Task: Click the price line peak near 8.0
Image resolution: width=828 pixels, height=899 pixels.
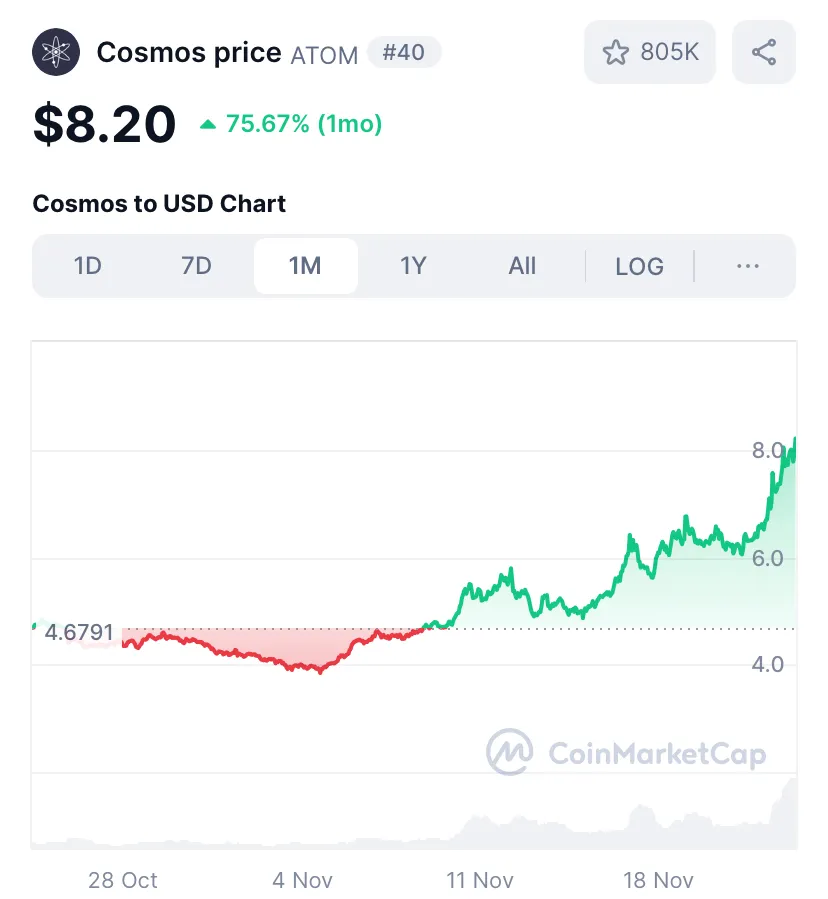Action: [794, 440]
